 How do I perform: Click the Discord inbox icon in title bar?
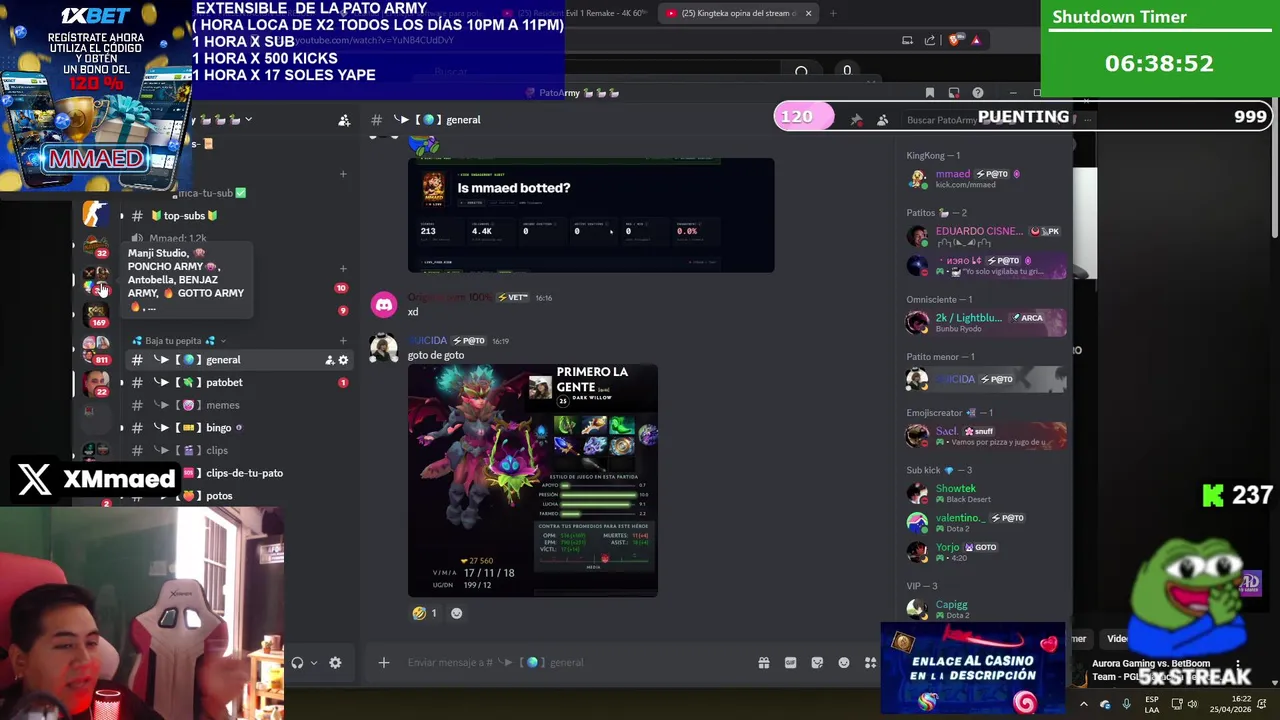(954, 93)
